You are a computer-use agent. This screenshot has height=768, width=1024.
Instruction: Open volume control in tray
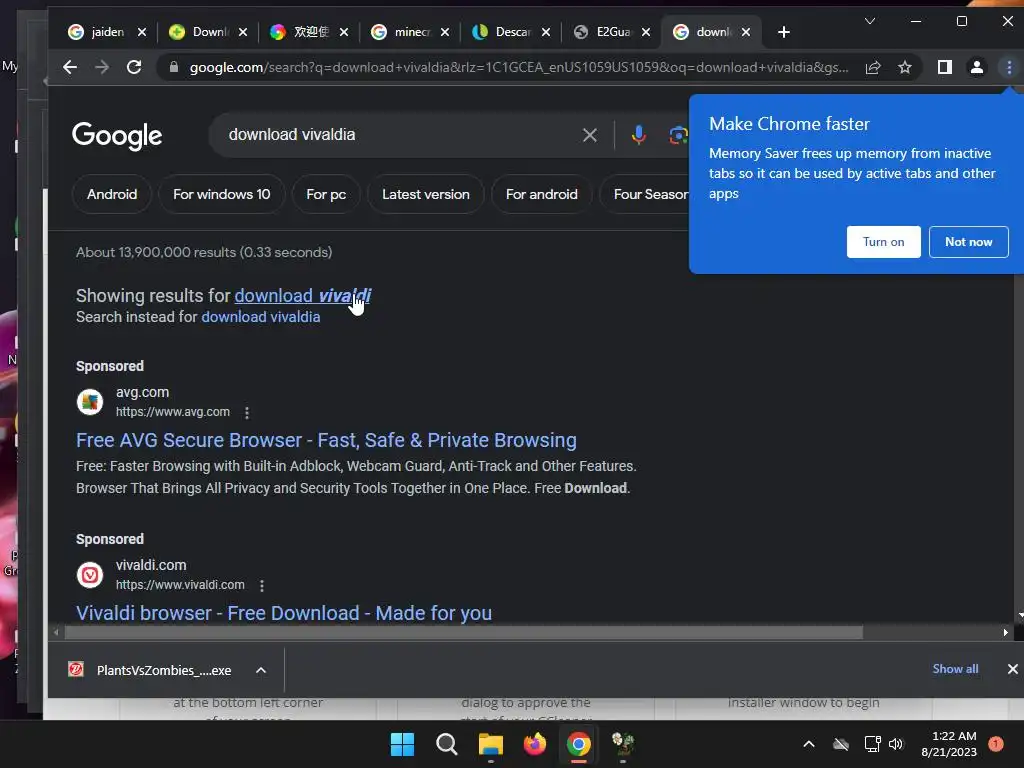point(896,744)
